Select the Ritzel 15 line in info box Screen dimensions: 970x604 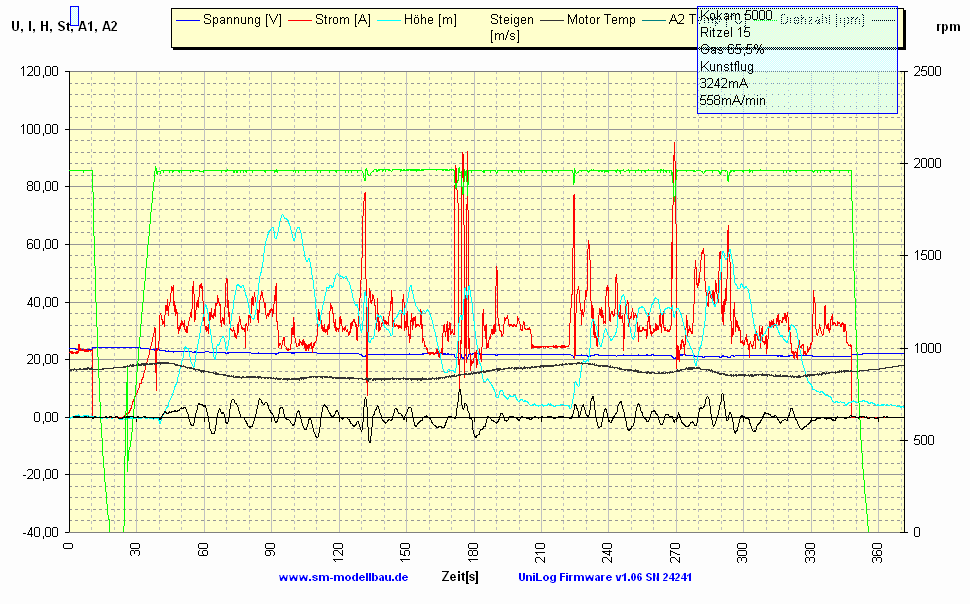point(725,32)
